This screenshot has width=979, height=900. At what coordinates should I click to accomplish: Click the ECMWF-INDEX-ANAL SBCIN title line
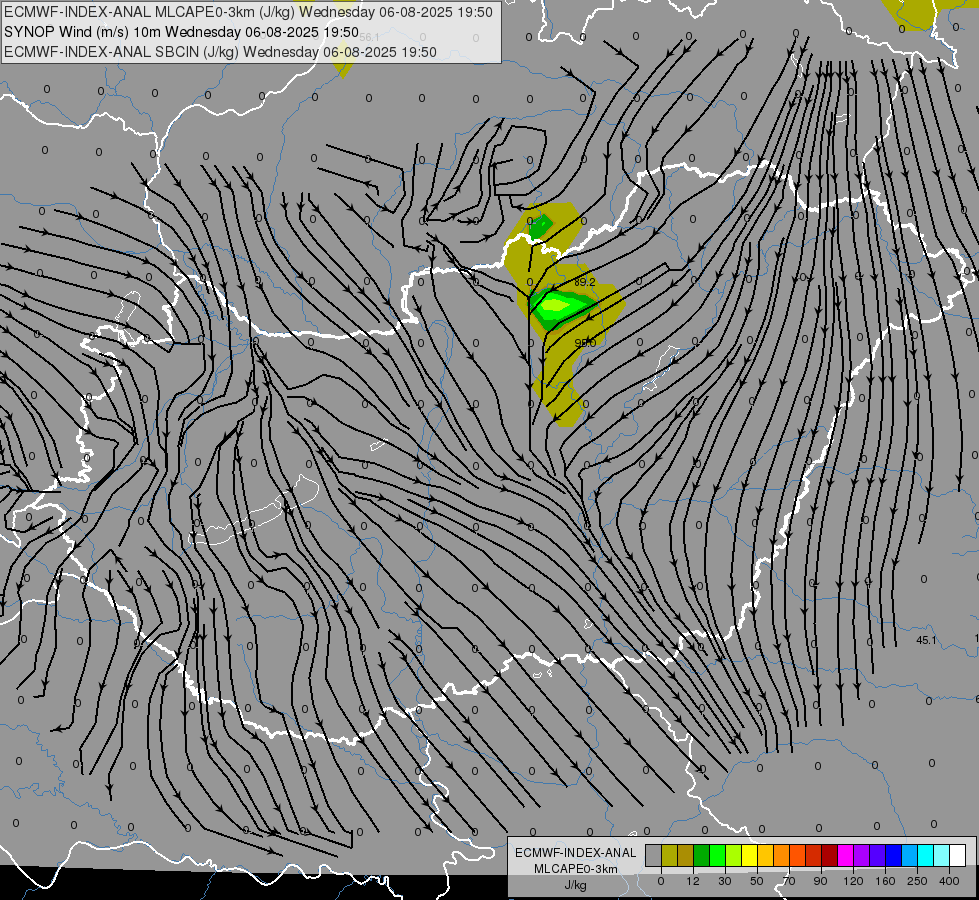220,52
